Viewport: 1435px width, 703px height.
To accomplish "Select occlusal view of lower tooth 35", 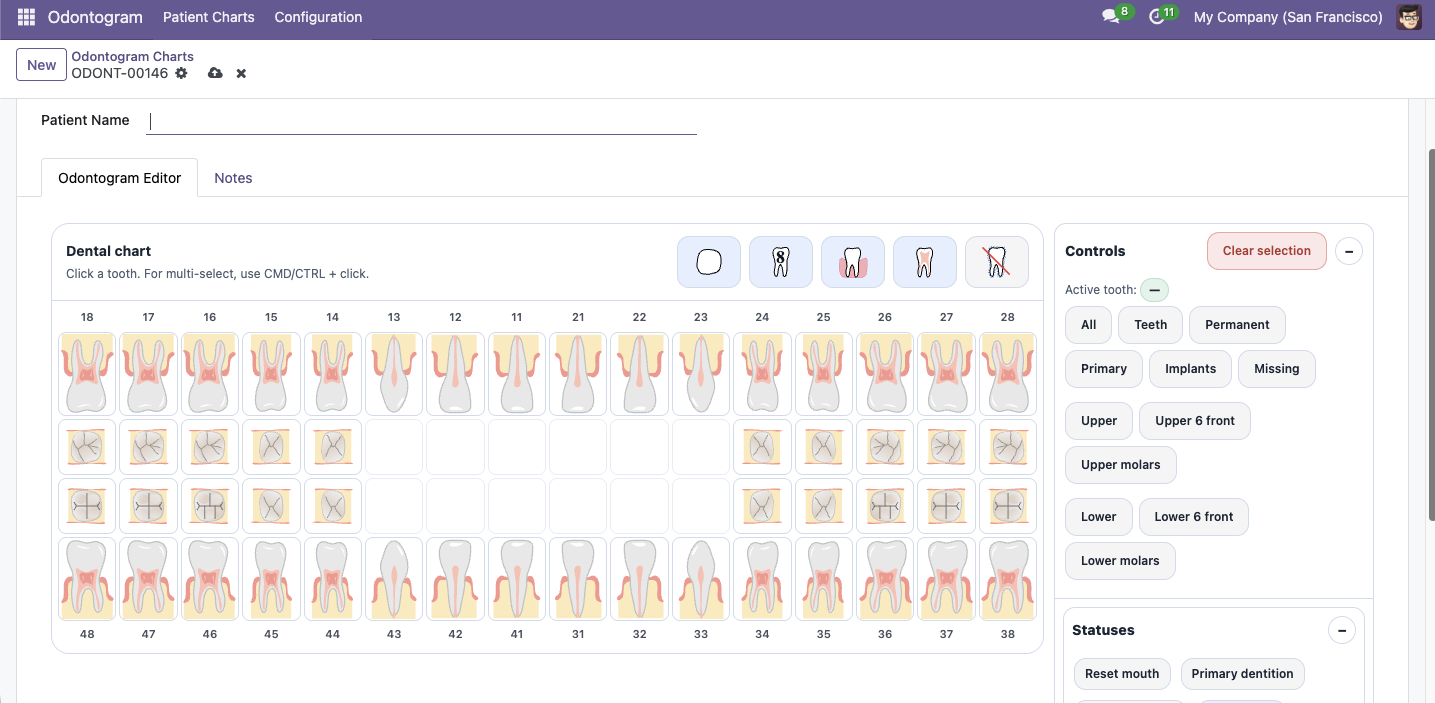I will (824, 506).
